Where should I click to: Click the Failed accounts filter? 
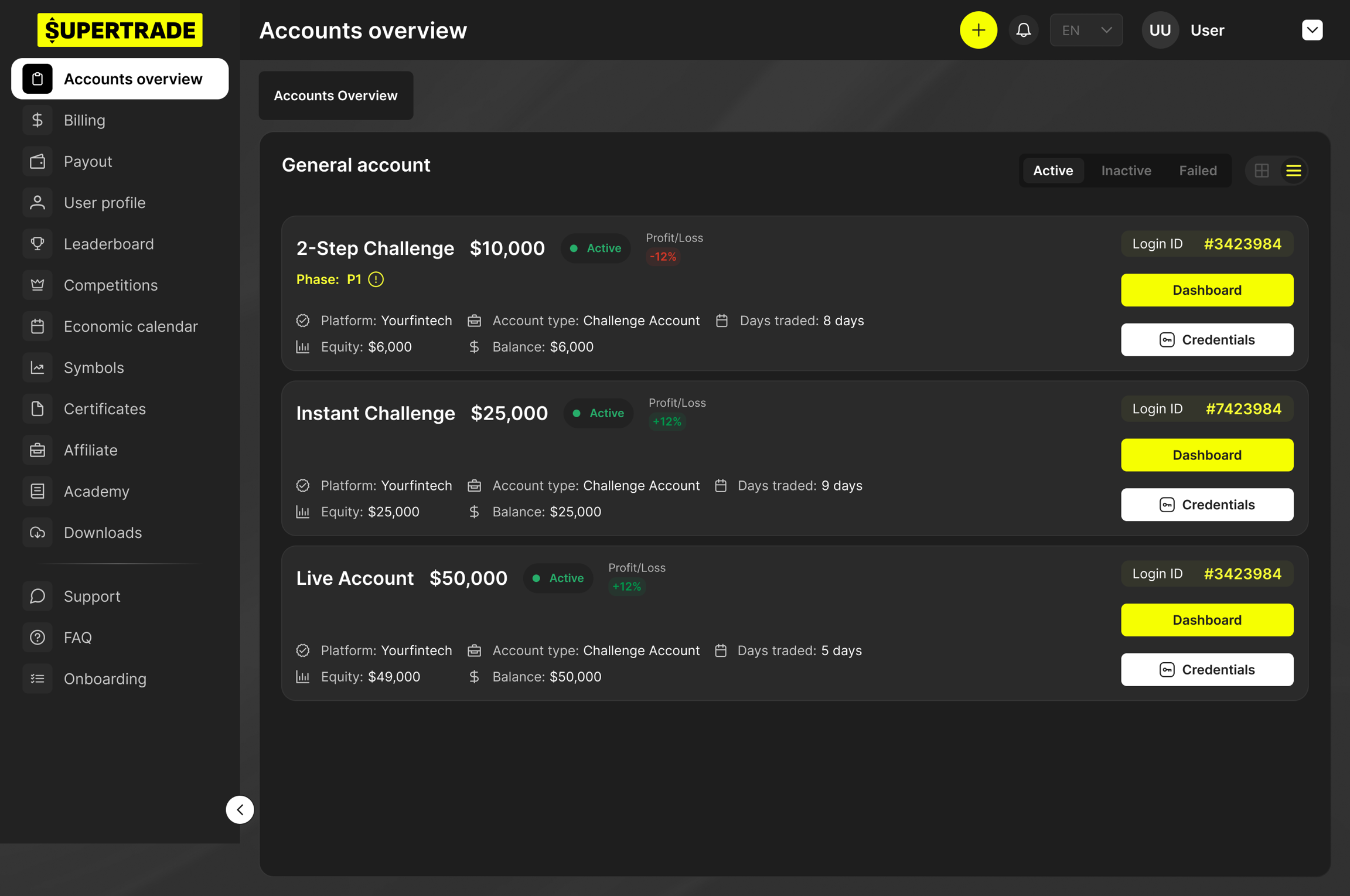click(1198, 171)
